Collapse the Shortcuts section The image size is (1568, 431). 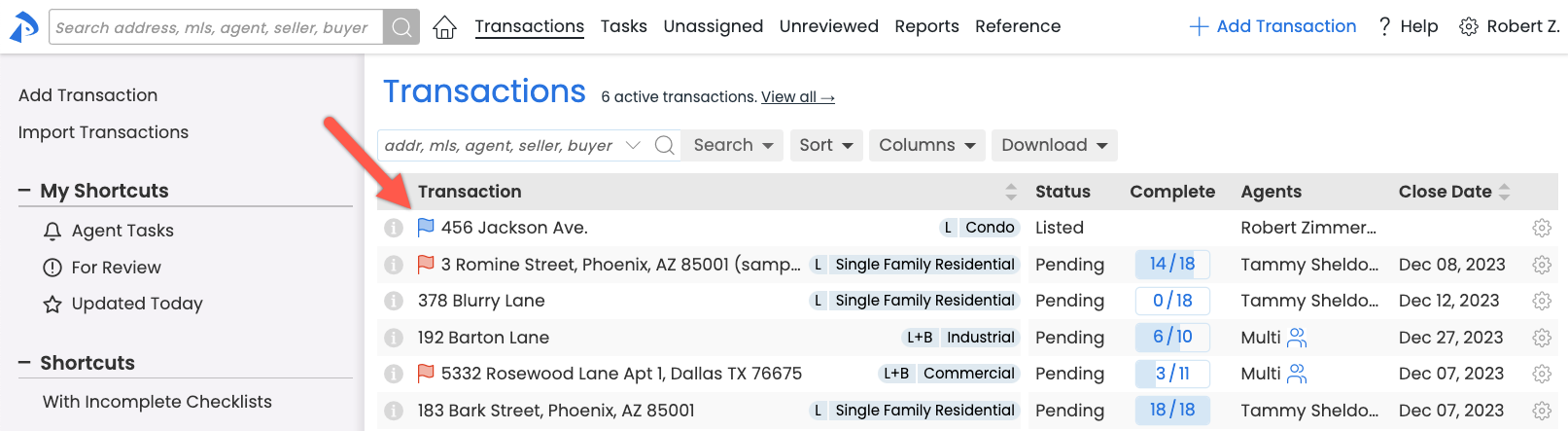(24, 363)
